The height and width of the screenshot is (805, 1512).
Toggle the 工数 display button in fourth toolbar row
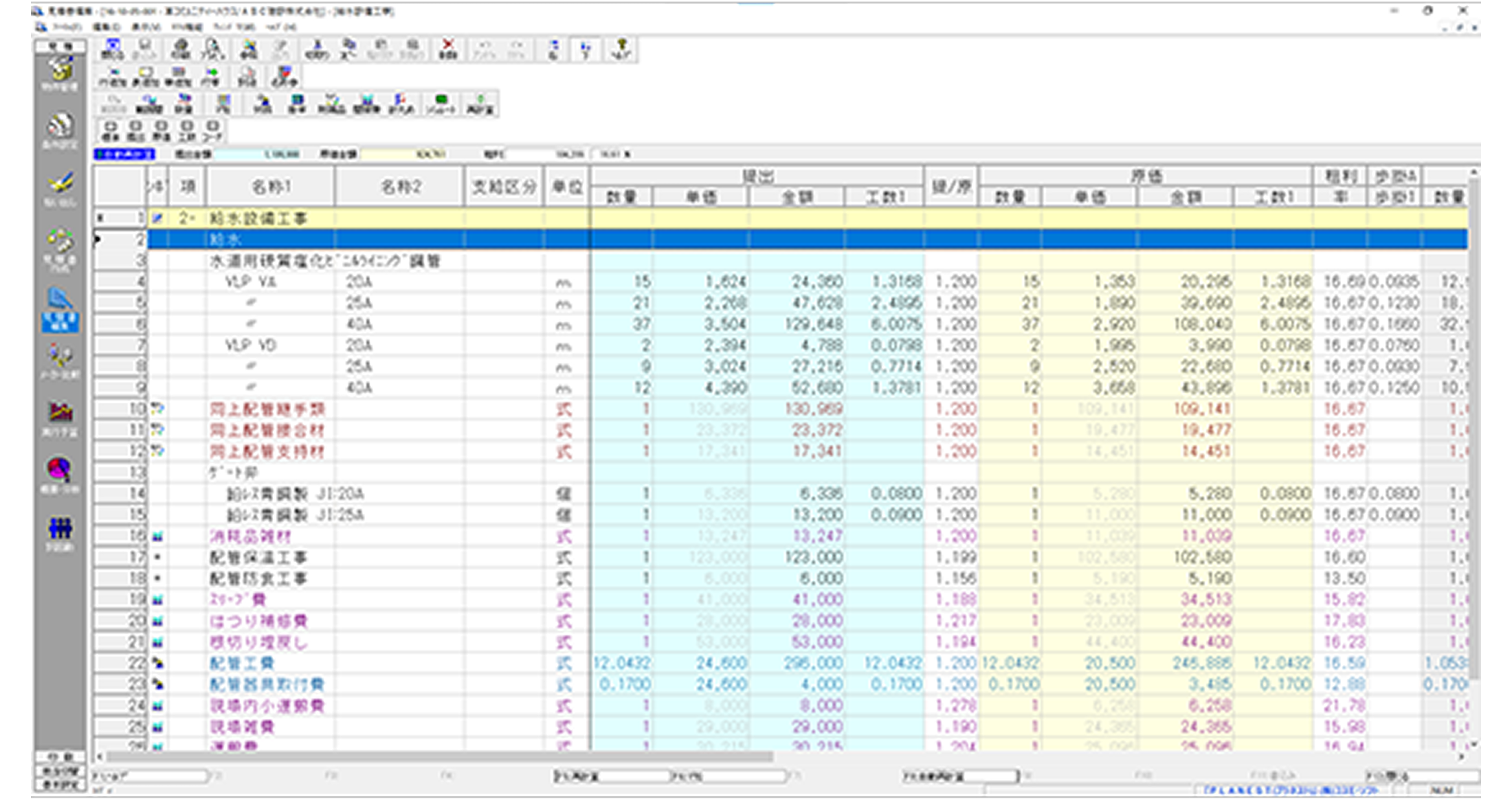pos(187,130)
